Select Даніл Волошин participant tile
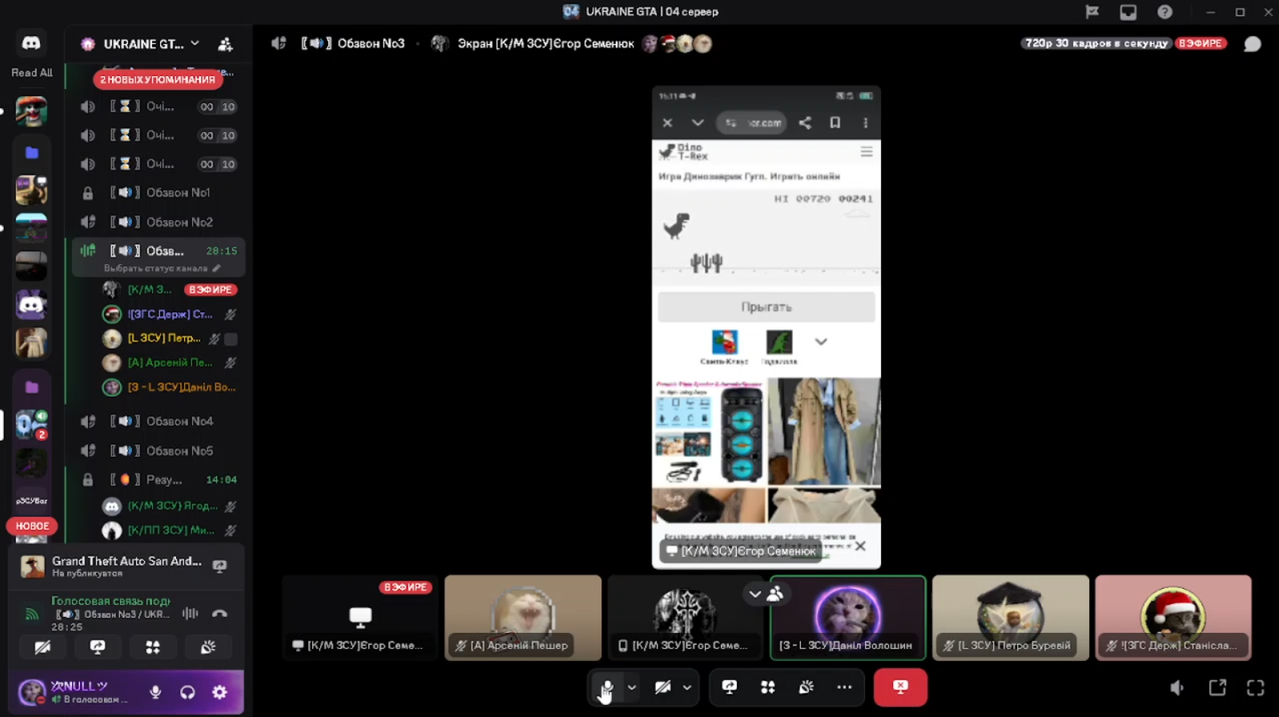The image size is (1279, 717). tap(848, 618)
